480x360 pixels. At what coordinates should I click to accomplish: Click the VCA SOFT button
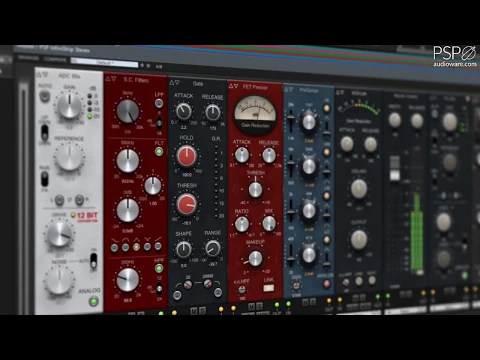point(372,280)
